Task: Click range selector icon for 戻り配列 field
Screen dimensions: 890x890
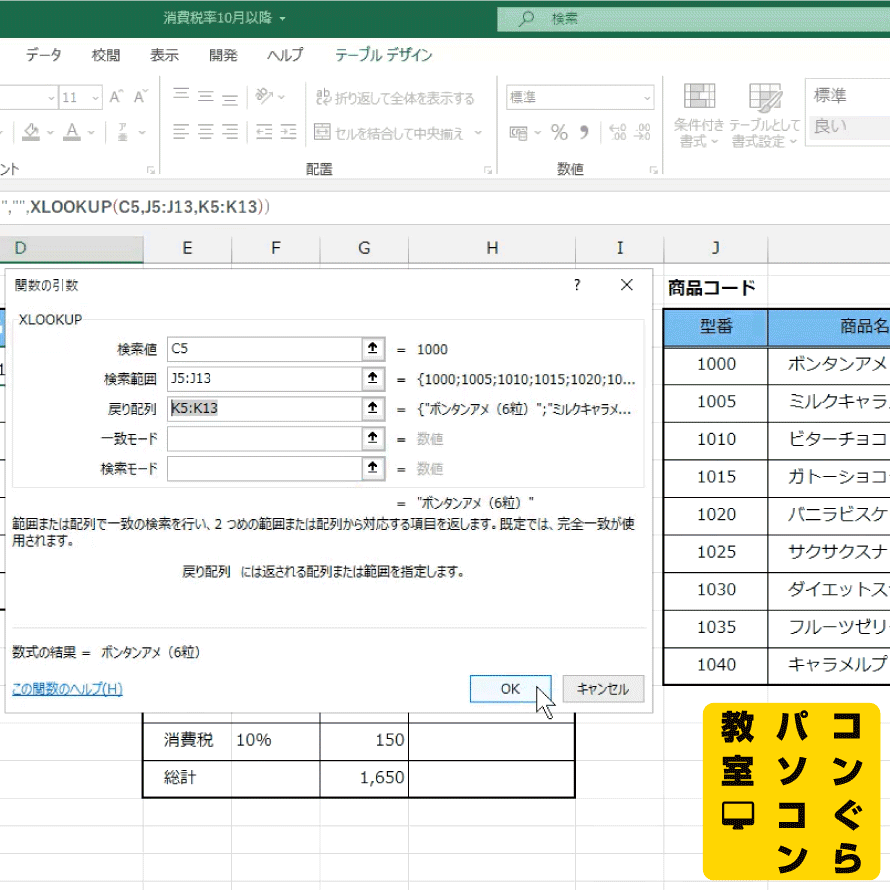Action: (x=373, y=409)
